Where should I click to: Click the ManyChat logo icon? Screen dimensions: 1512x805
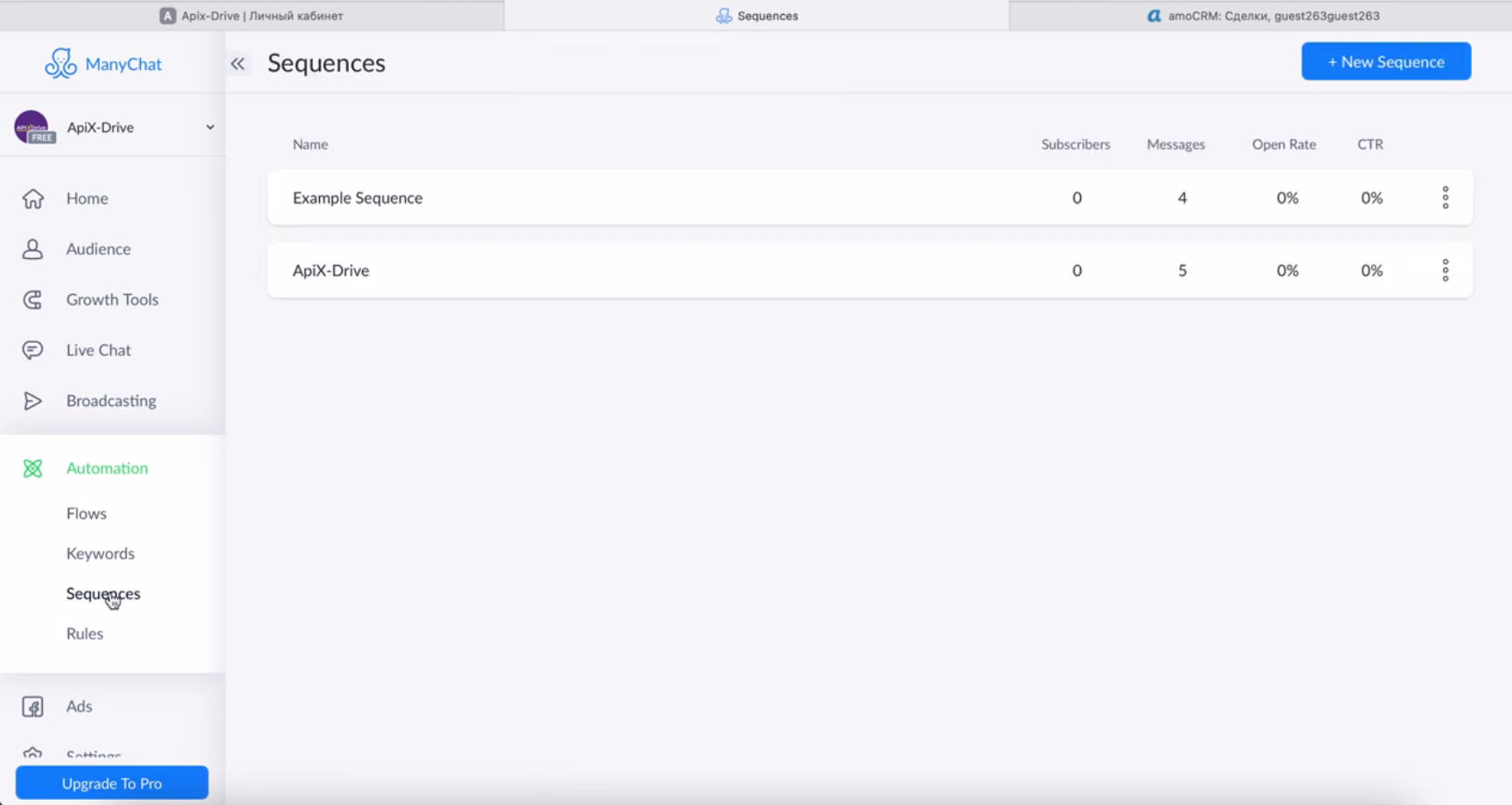click(60, 63)
